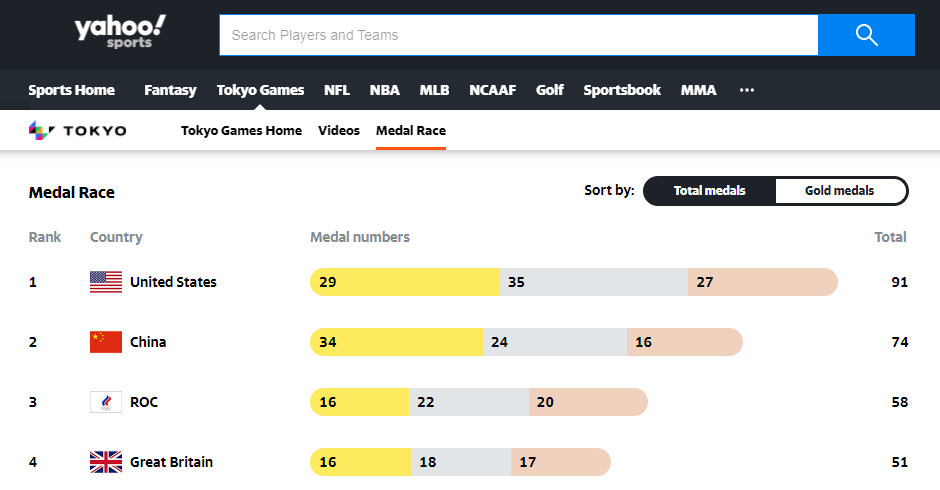Click China's bronze medal bar segment
This screenshot has height=490, width=940.
685,342
